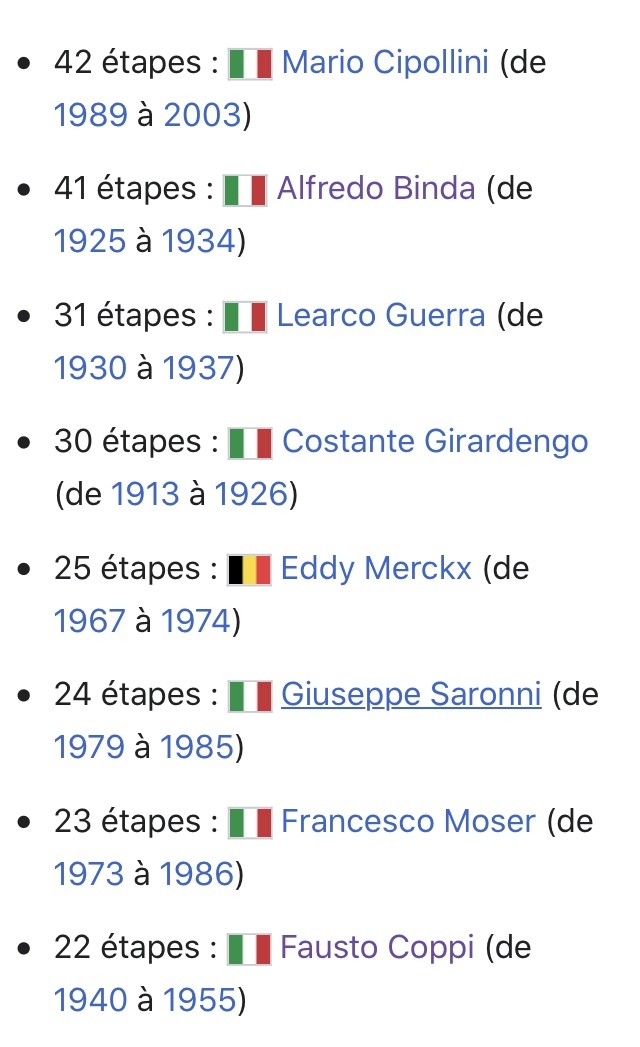The width and height of the screenshot is (640, 1047).
Task: Visit the Francesco Moser link
Action: (x=408, y=822)
